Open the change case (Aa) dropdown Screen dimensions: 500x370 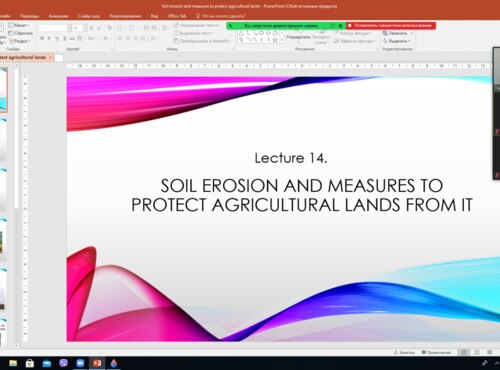click(92, 38)
